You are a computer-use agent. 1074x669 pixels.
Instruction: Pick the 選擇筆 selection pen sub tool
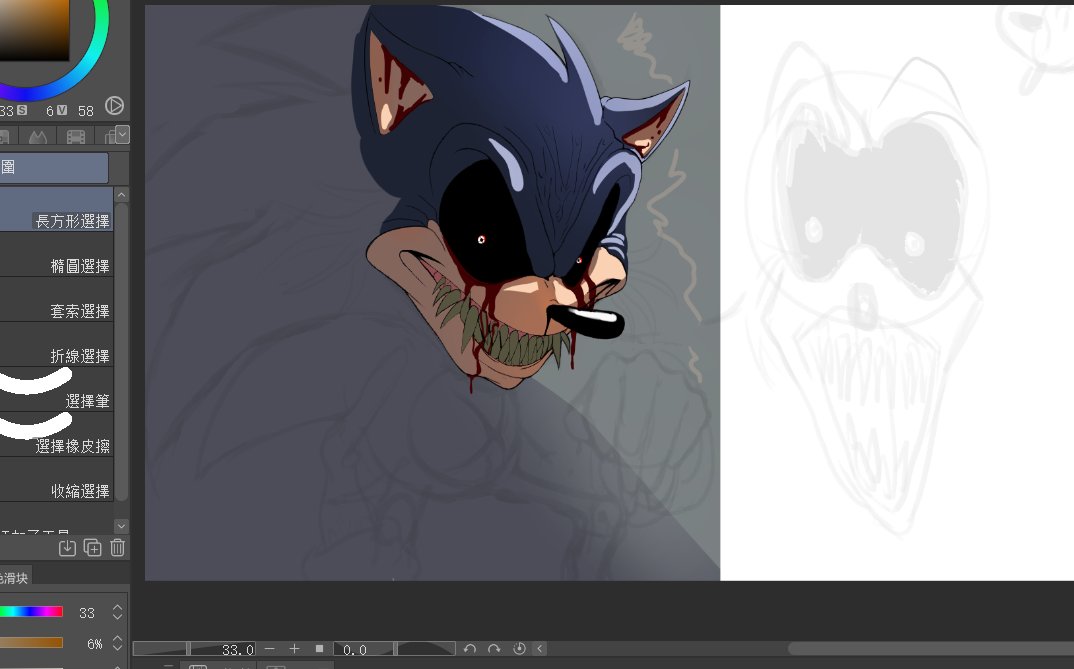(56, 390)
